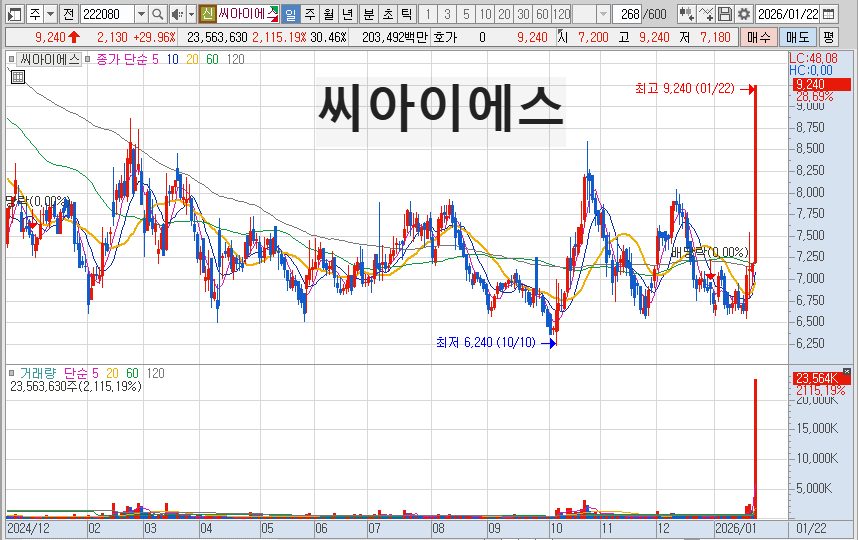Click the magenta 5 moving average in price legend
This screenshot has height=540, width=858.
[155, 59]
